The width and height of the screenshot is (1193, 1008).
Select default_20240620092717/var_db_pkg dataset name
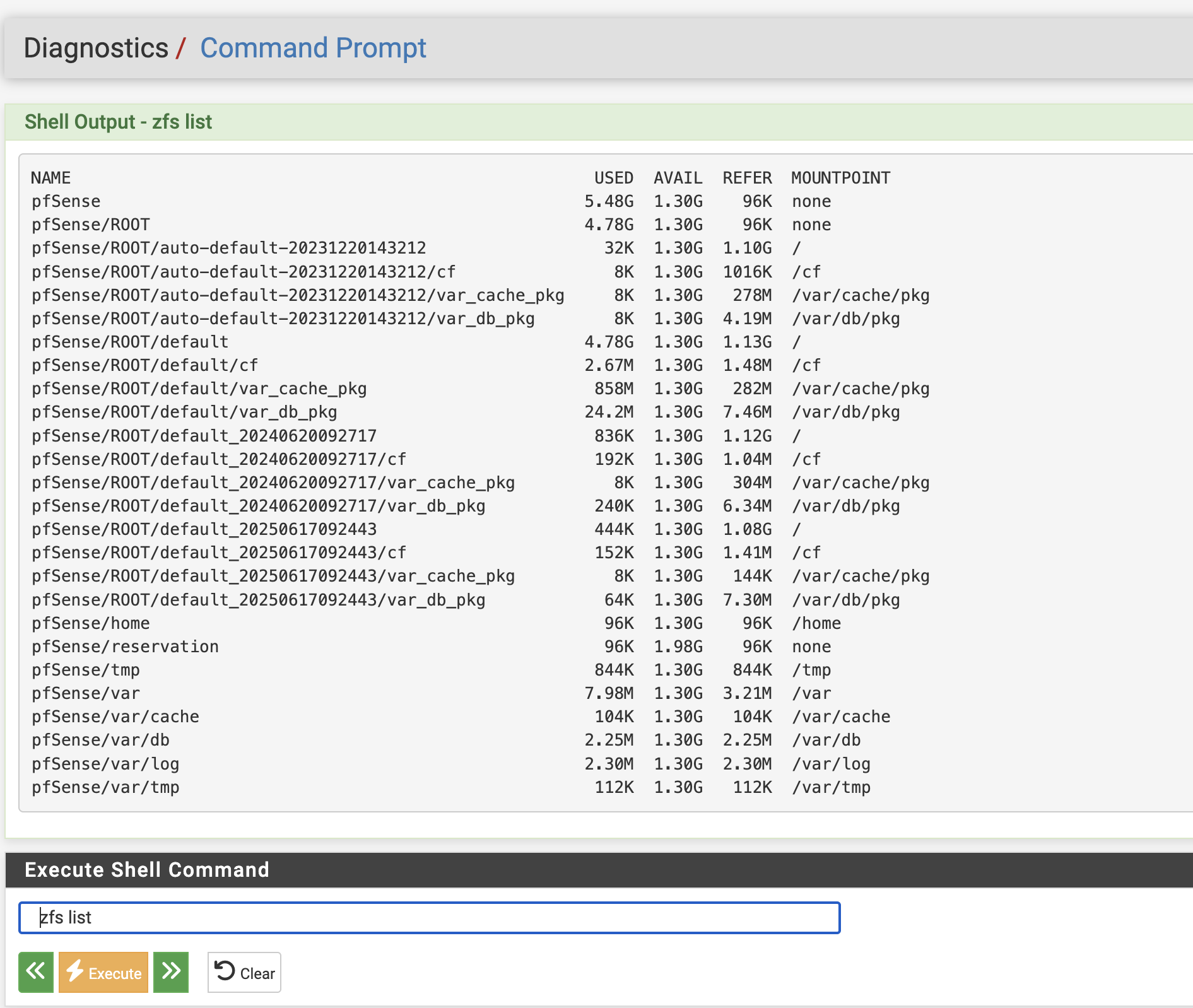259,506
